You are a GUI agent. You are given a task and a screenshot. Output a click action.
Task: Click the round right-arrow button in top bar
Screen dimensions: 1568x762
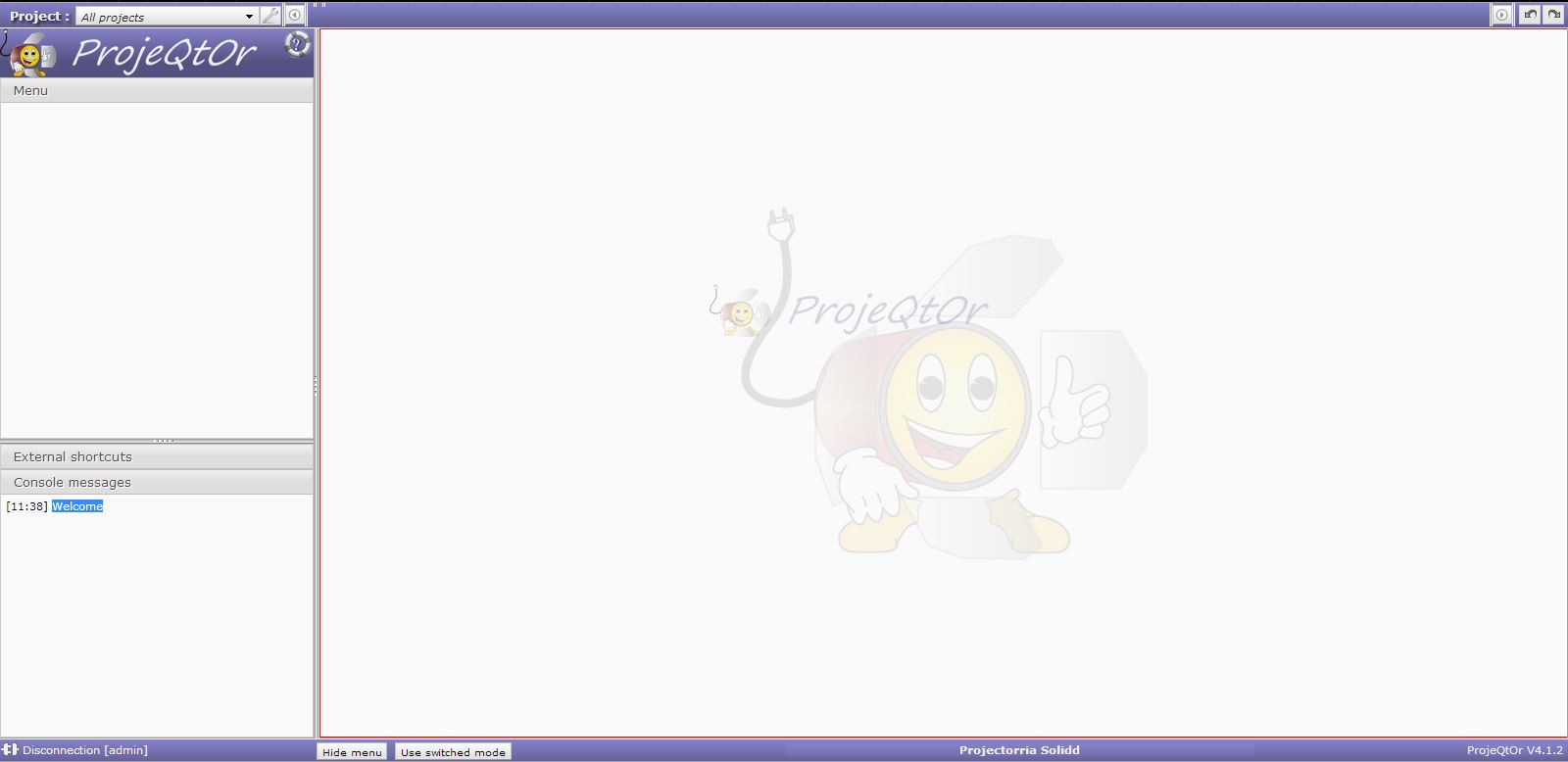(x=1501, y=15)
